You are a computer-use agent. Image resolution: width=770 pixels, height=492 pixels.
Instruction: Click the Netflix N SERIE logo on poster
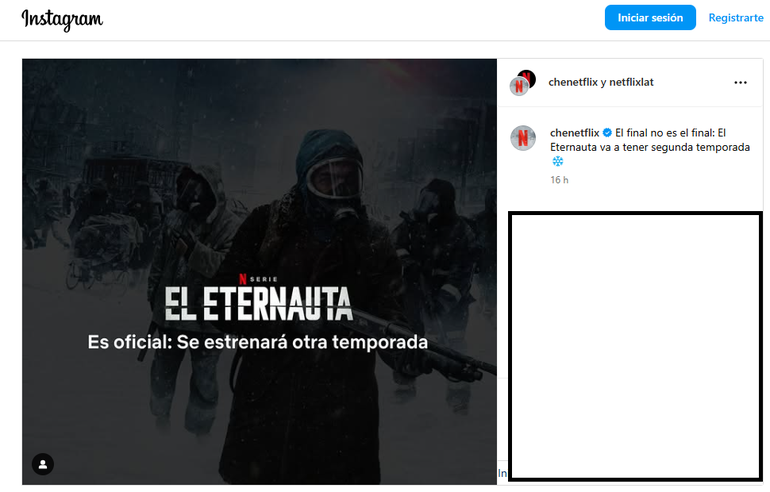pyautogui.click(x=258, y=279)
